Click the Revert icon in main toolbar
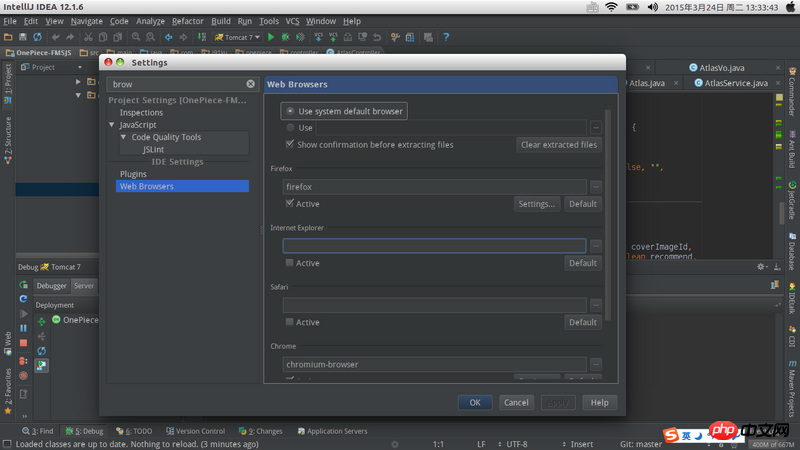Viewport: 800px width, 450px height. click(377, 37)
